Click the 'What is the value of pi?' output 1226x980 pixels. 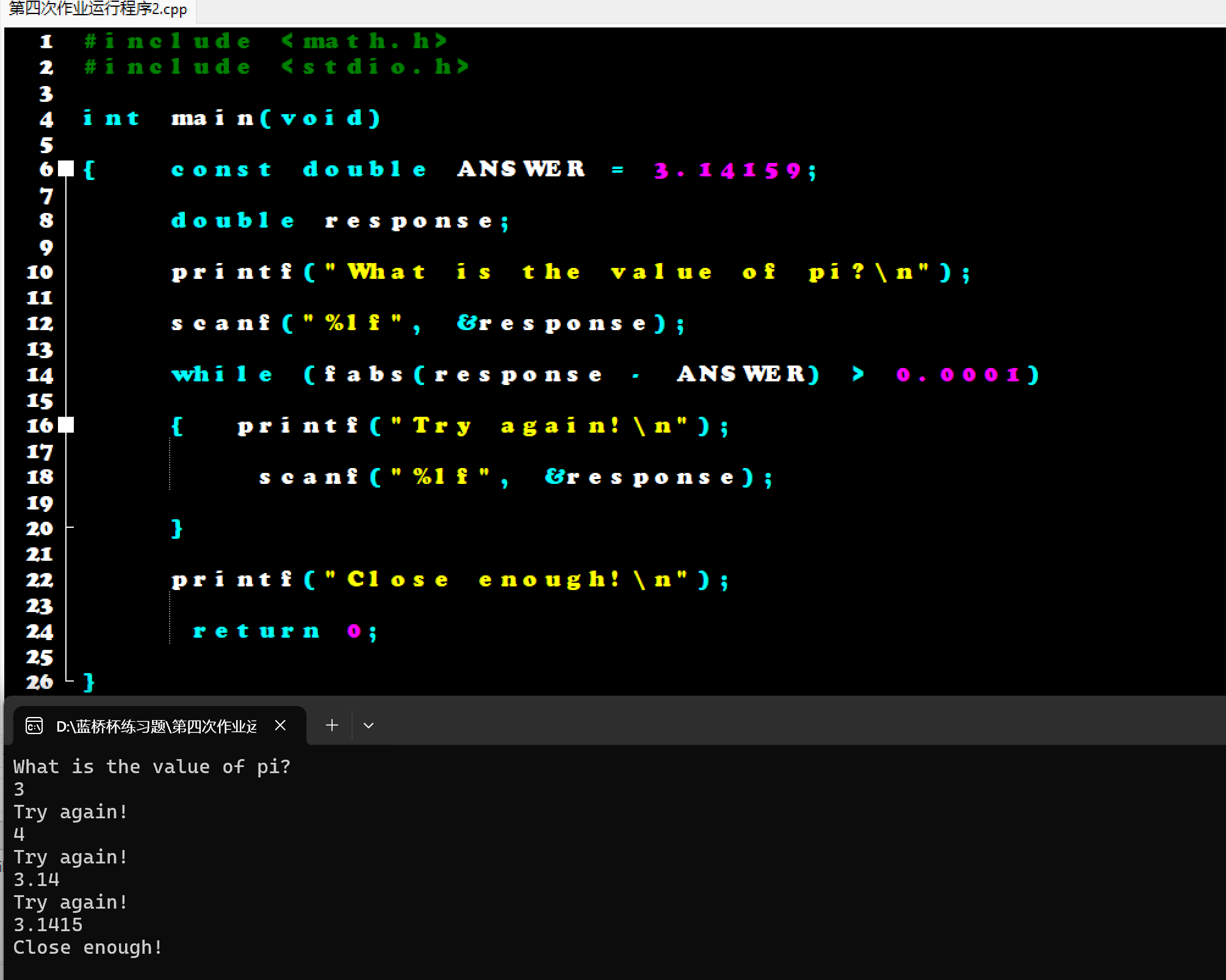click(152, 767)
